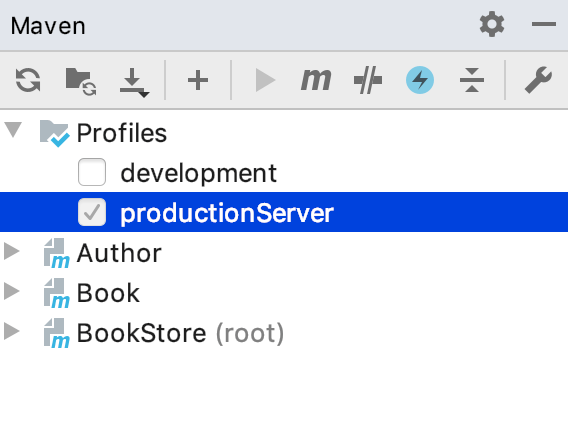
Task: Select the Book tree item text
Action: click(108, 293)
